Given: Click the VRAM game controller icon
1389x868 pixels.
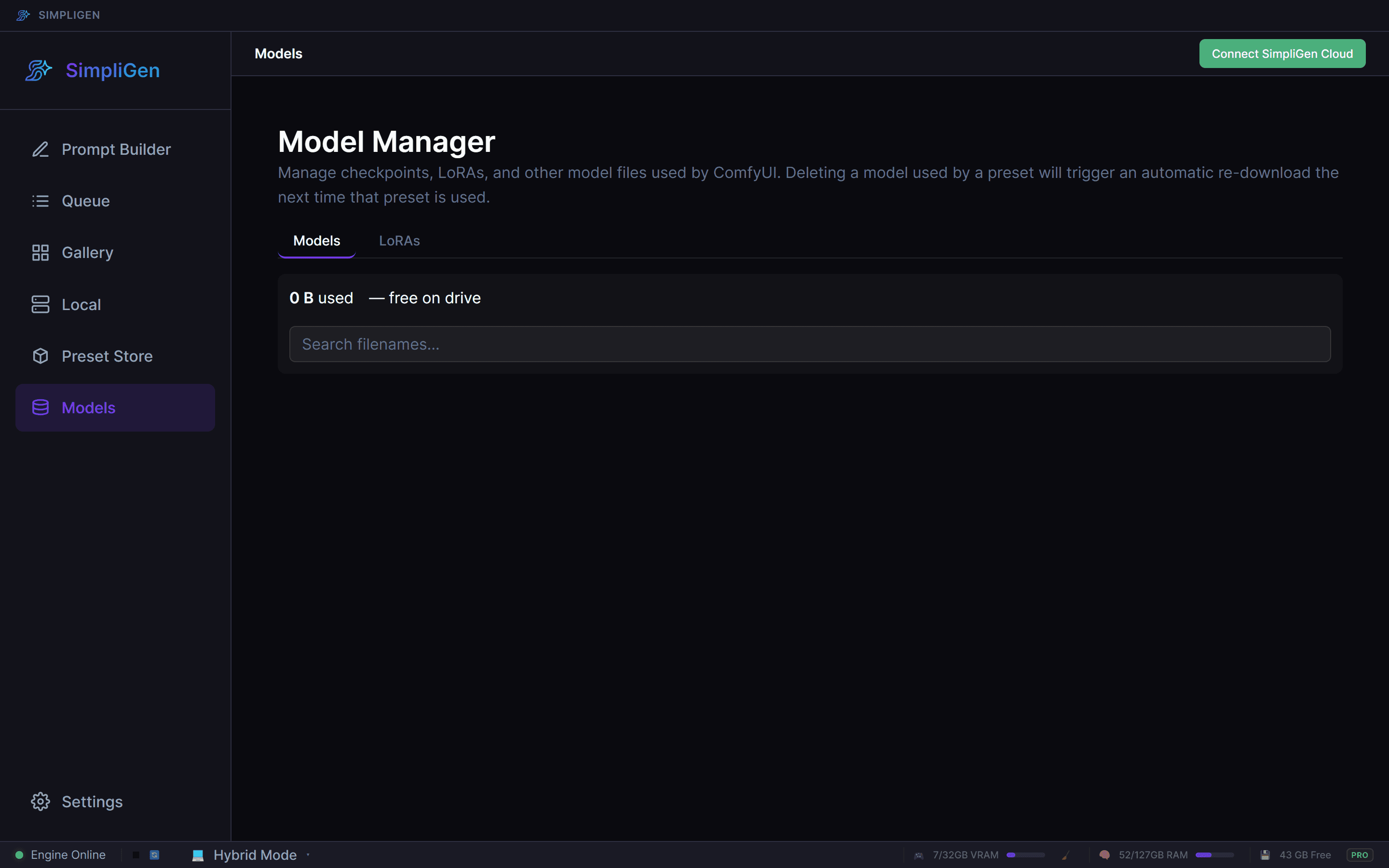Looking at the screenshot, I should pos(919,855).
